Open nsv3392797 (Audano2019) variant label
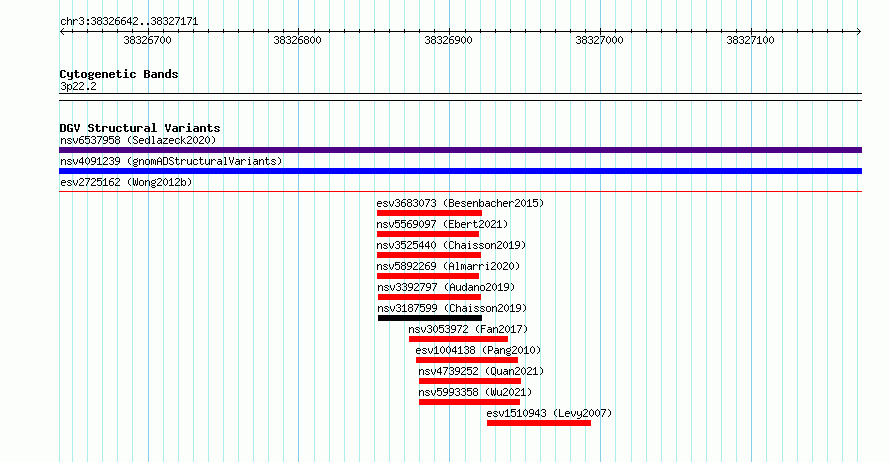 (x=446, y=287)
